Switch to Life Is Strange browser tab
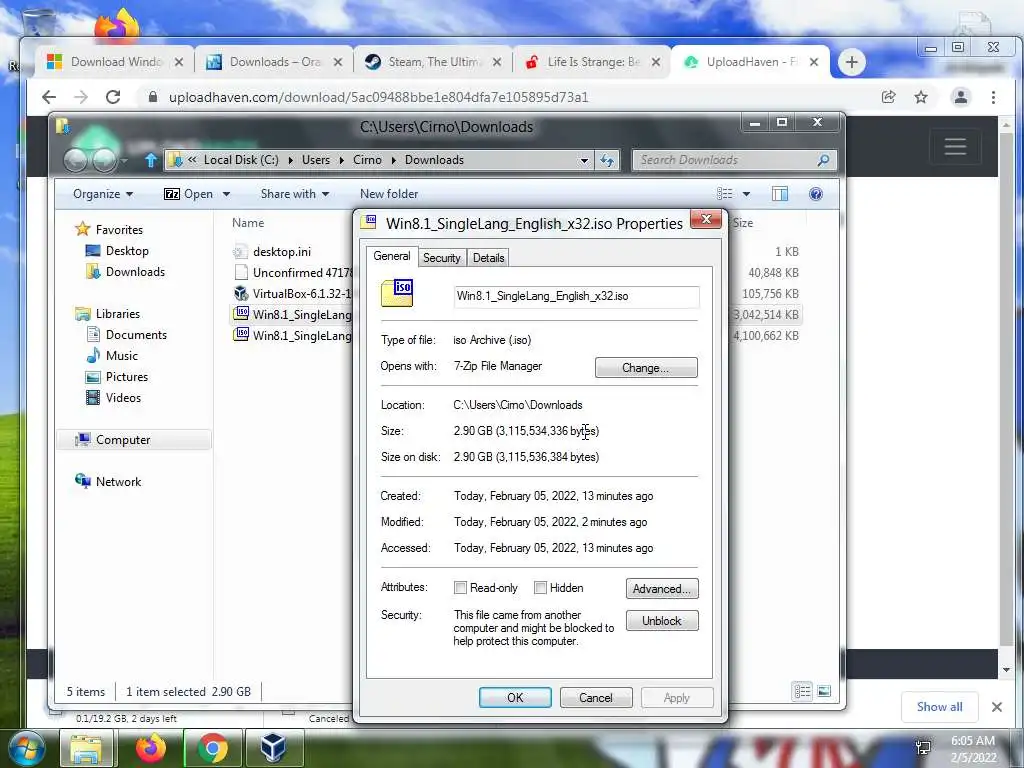 tap(592, 62)
